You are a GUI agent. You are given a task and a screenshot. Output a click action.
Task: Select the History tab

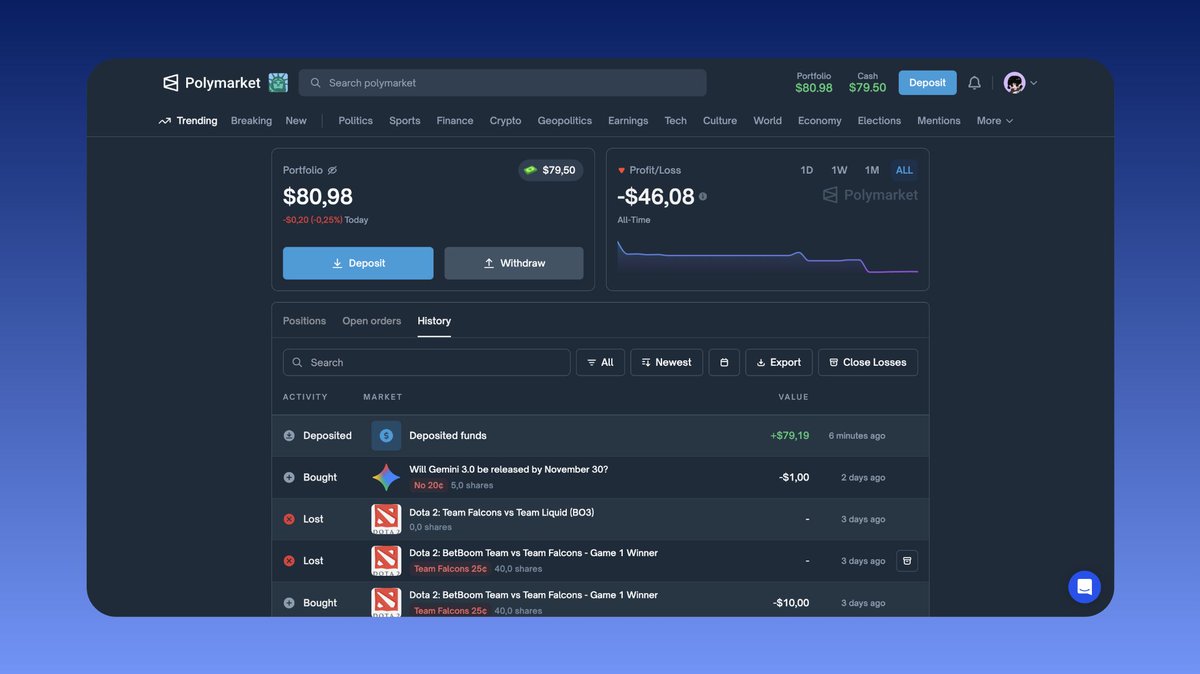tap(434, 321)
